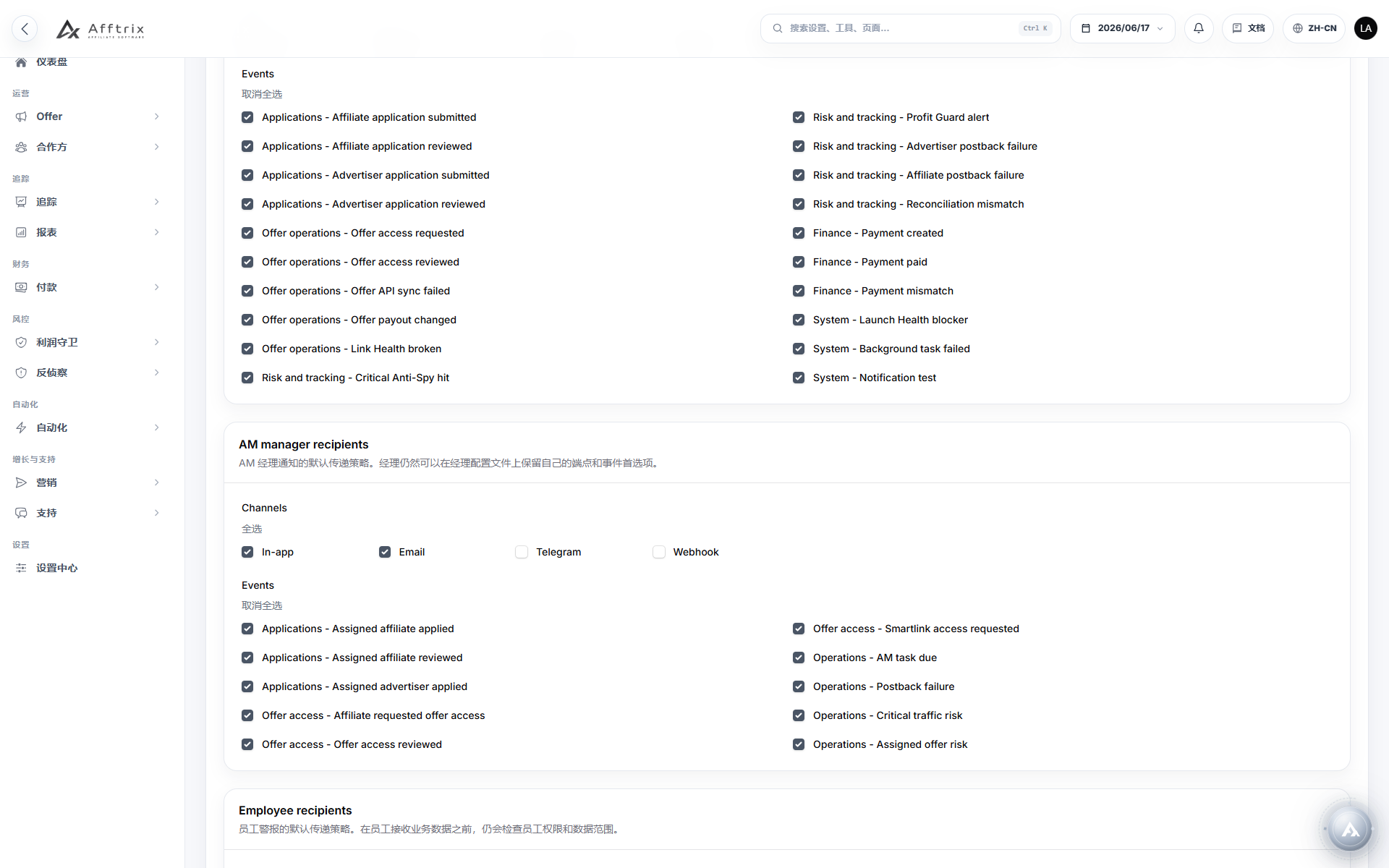Screen dimensions: 1389x868
Task: Open the notifications bell
Action: 1199,28
